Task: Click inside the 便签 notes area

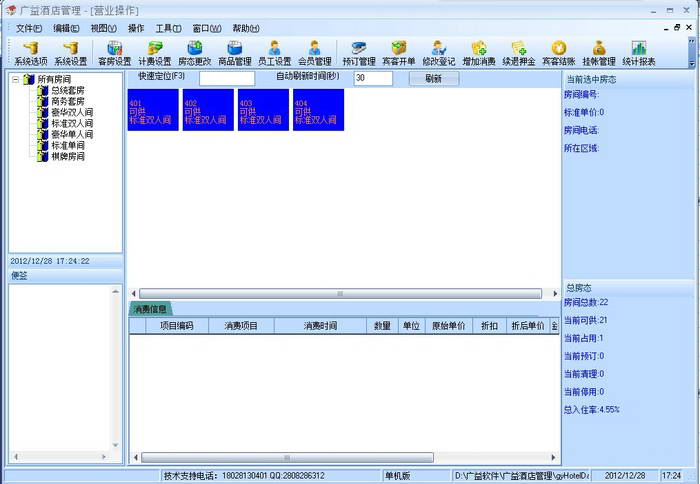Action: coord(60,368)
